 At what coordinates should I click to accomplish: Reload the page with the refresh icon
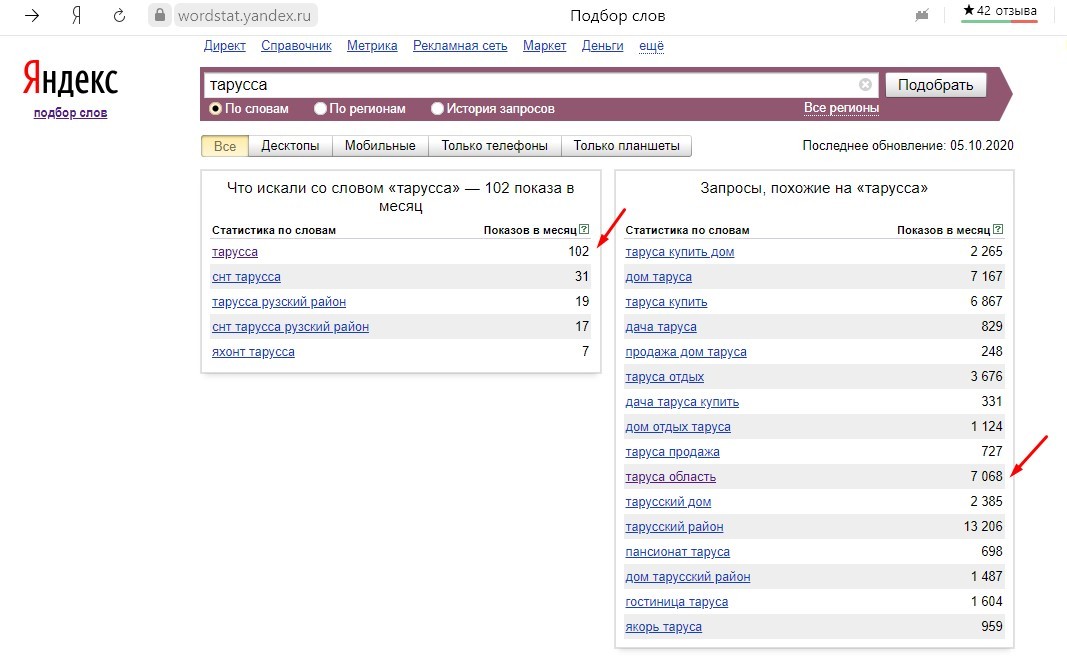[120, 16]
